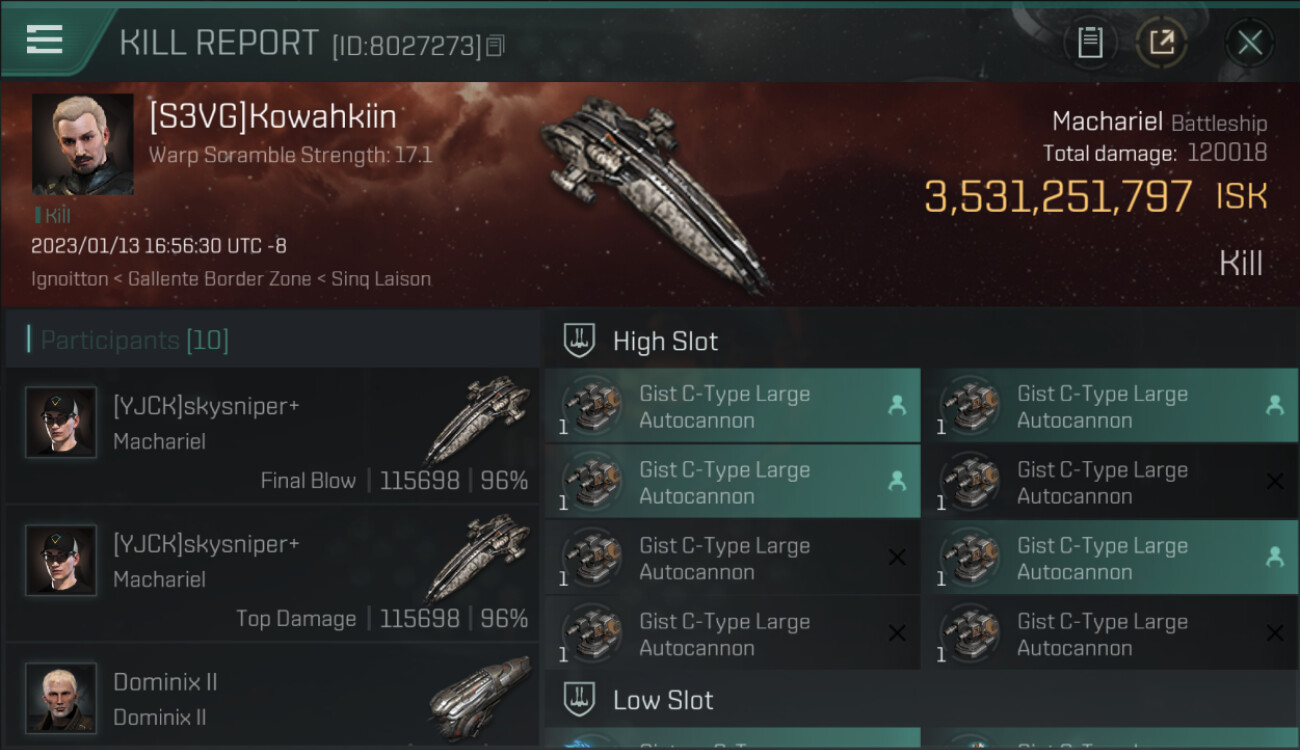
Task: Expand the Low Slot section
Action: click(x=663, y=700)
